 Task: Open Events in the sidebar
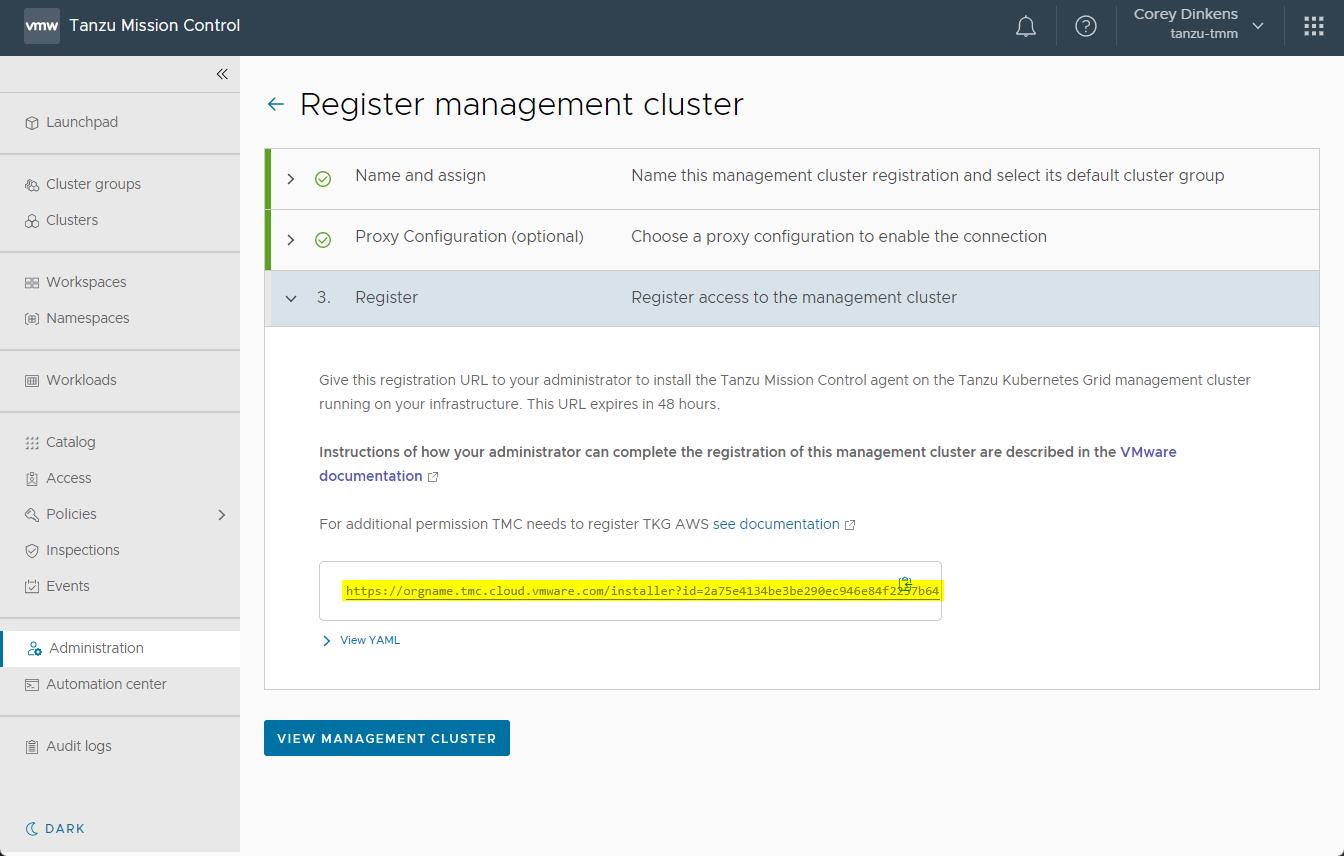68,586
